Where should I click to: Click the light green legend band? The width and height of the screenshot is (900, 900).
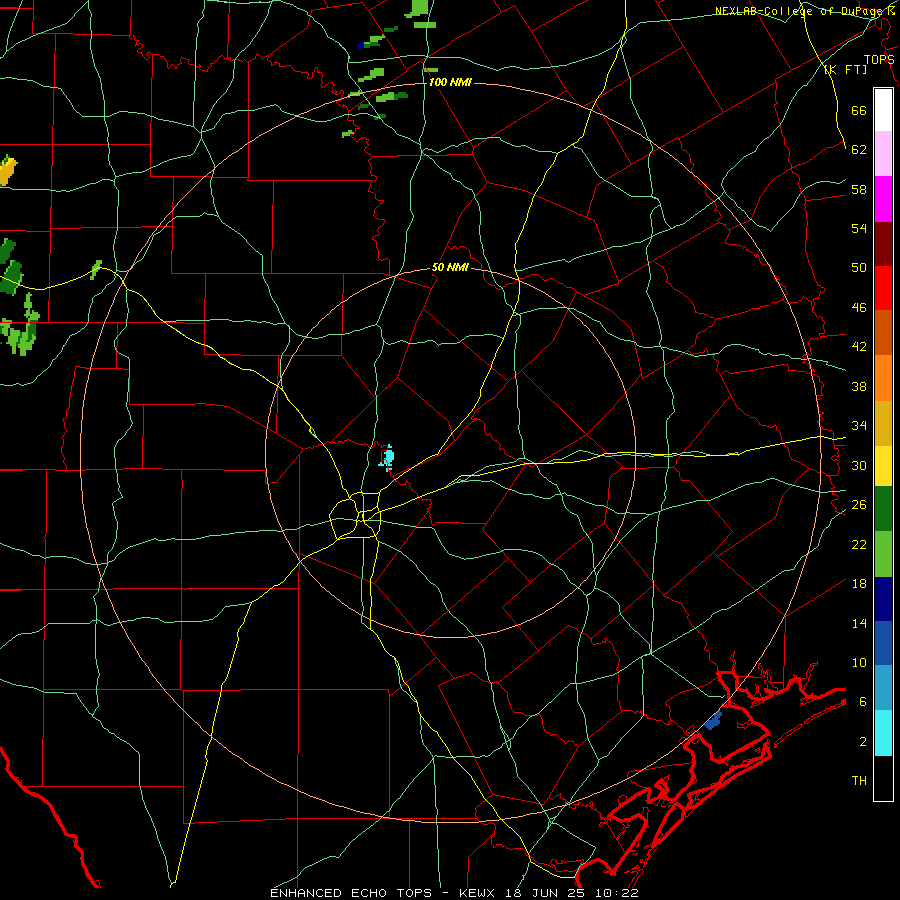tap(883, 554)
